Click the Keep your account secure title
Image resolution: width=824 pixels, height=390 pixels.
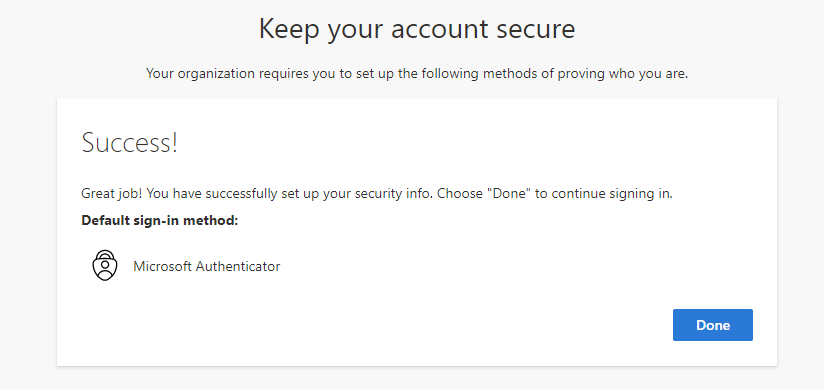pos(417,29)
